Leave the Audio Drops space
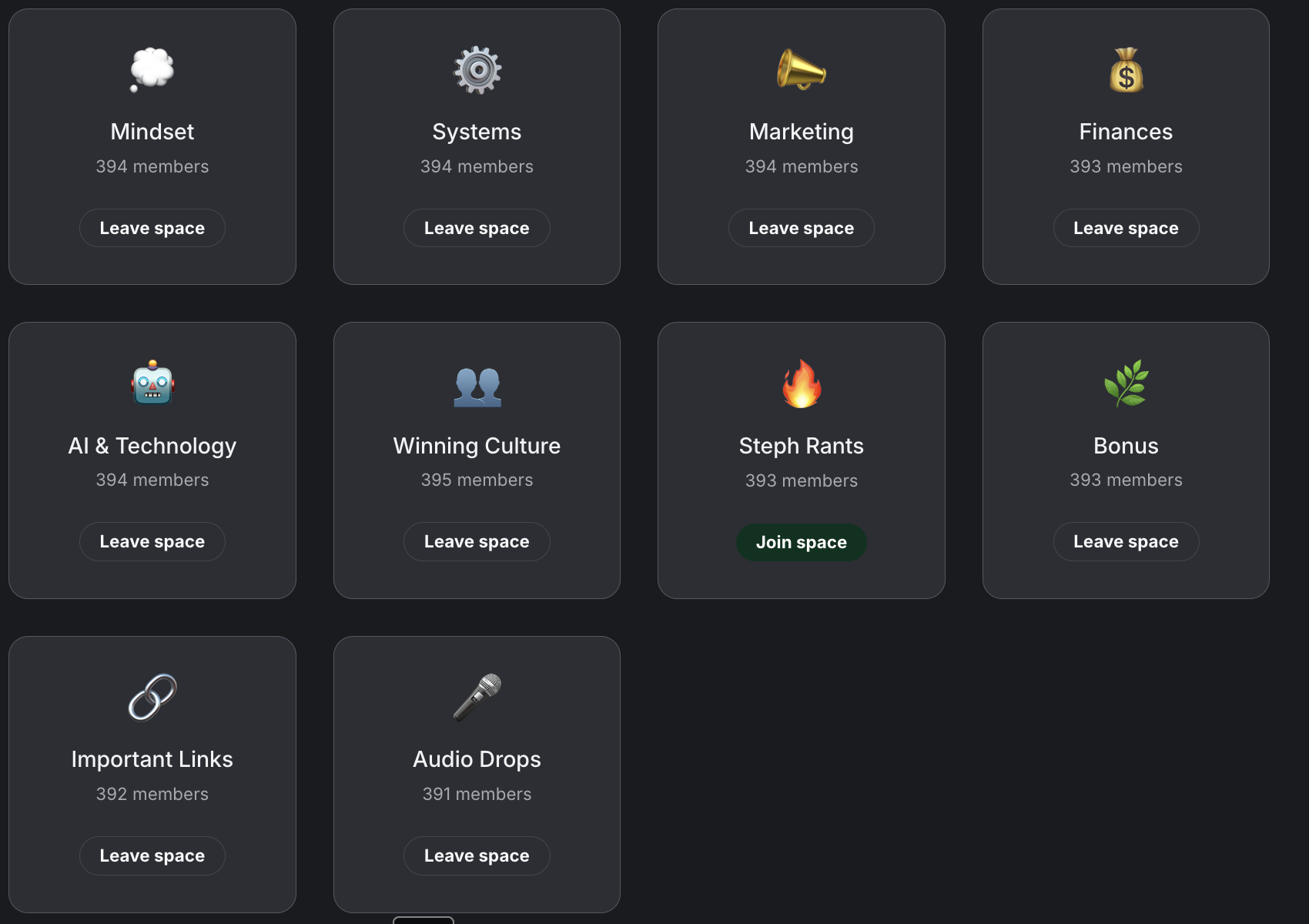 click(x=477, y=855)
